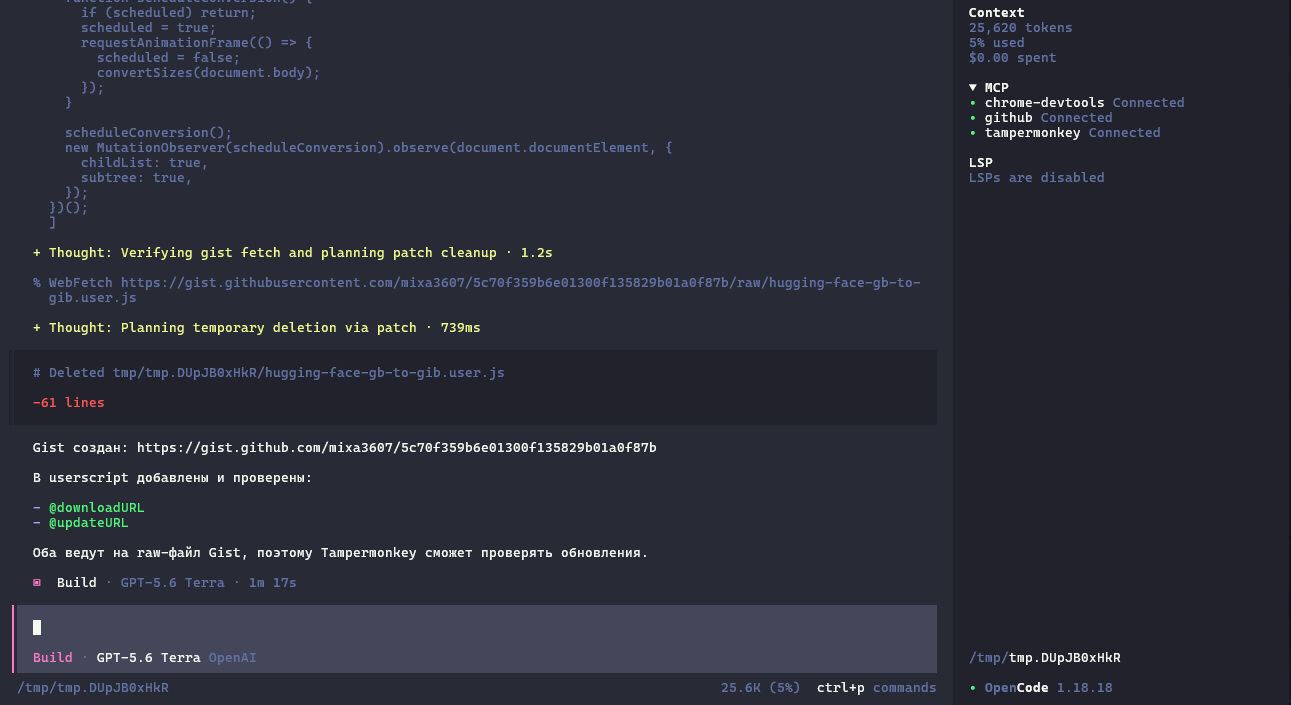Screen dimensions: 1291x705
Task: Open the gist.github.com mixa3607 gist link
Action: [x=397, y=448]
